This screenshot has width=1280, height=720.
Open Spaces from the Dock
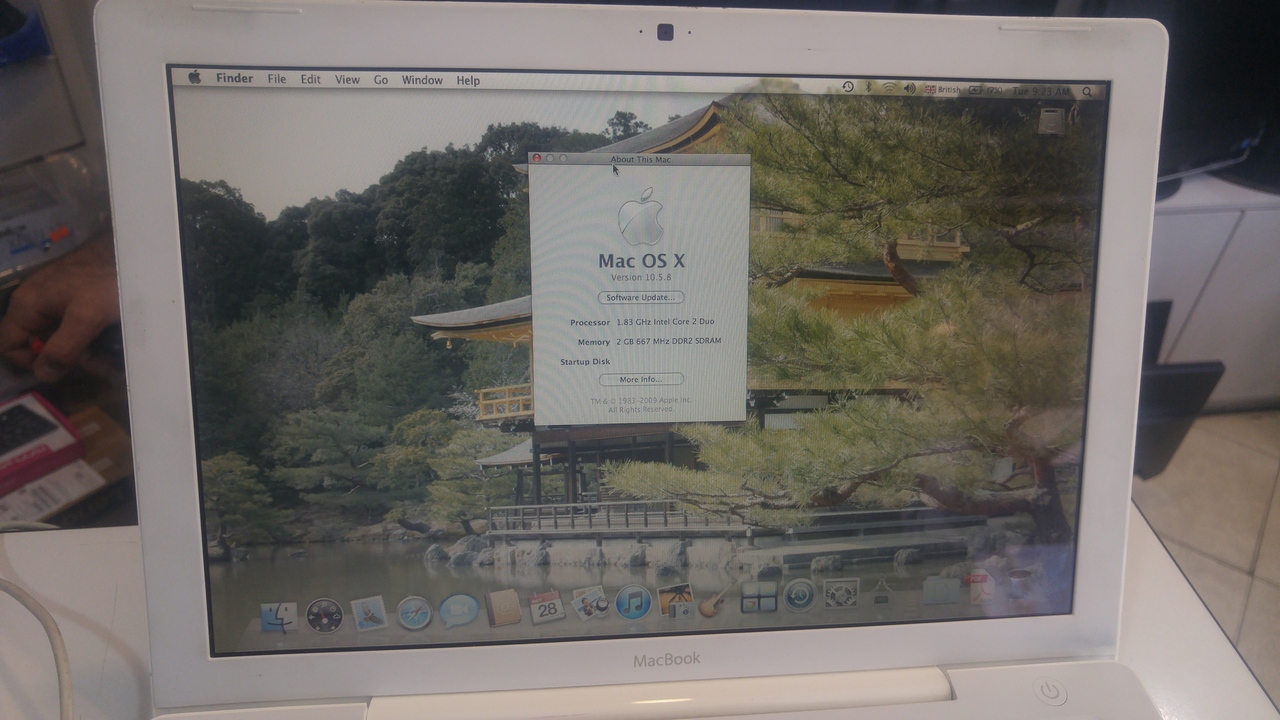(758, 597)
